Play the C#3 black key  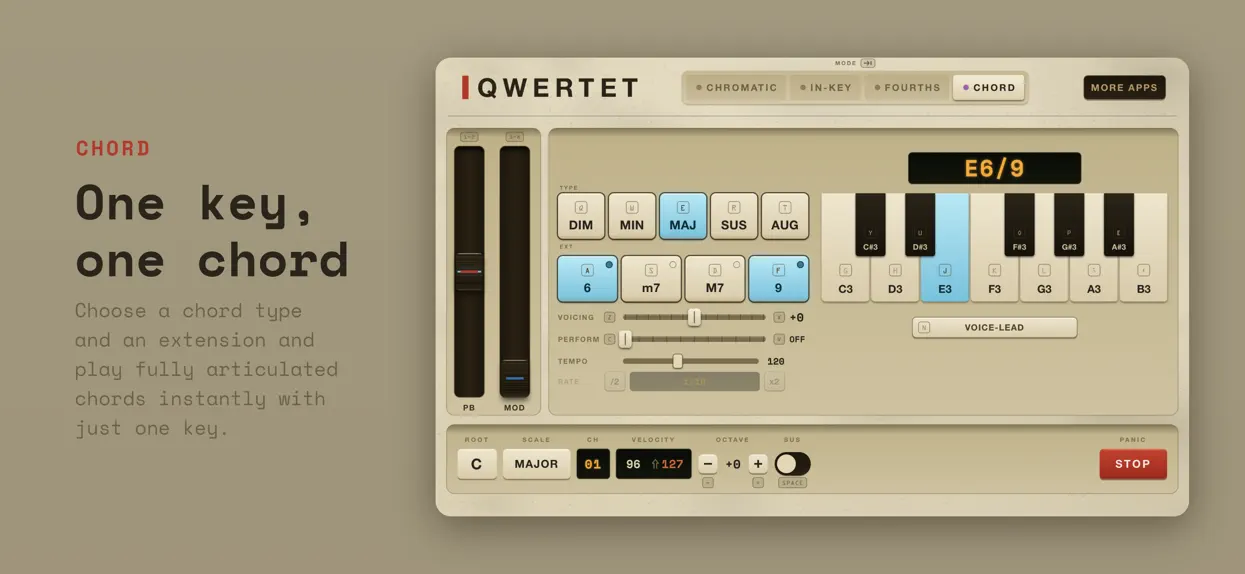(870, 225)
